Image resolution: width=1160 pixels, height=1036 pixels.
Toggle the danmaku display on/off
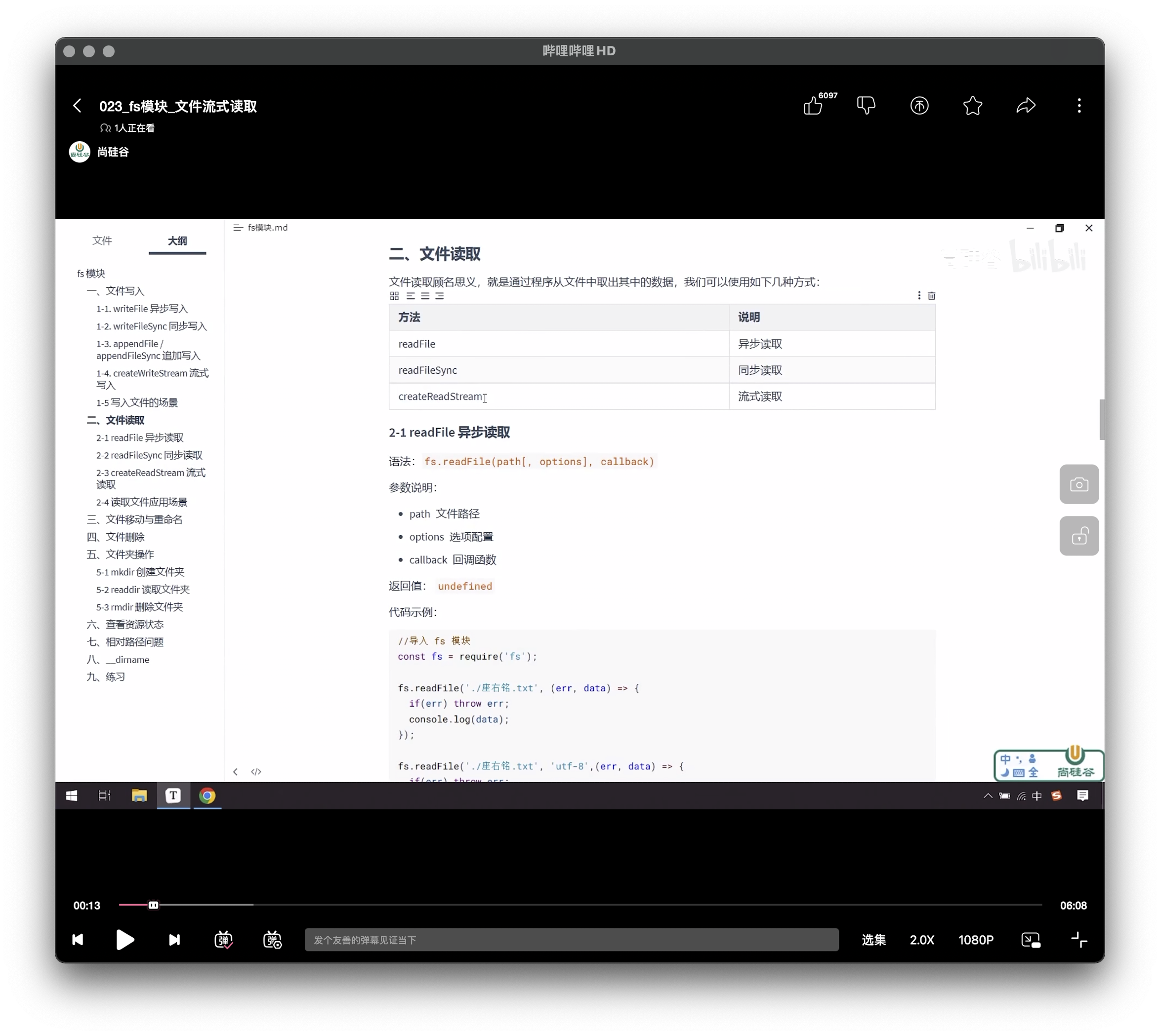[x=223, y=940]
